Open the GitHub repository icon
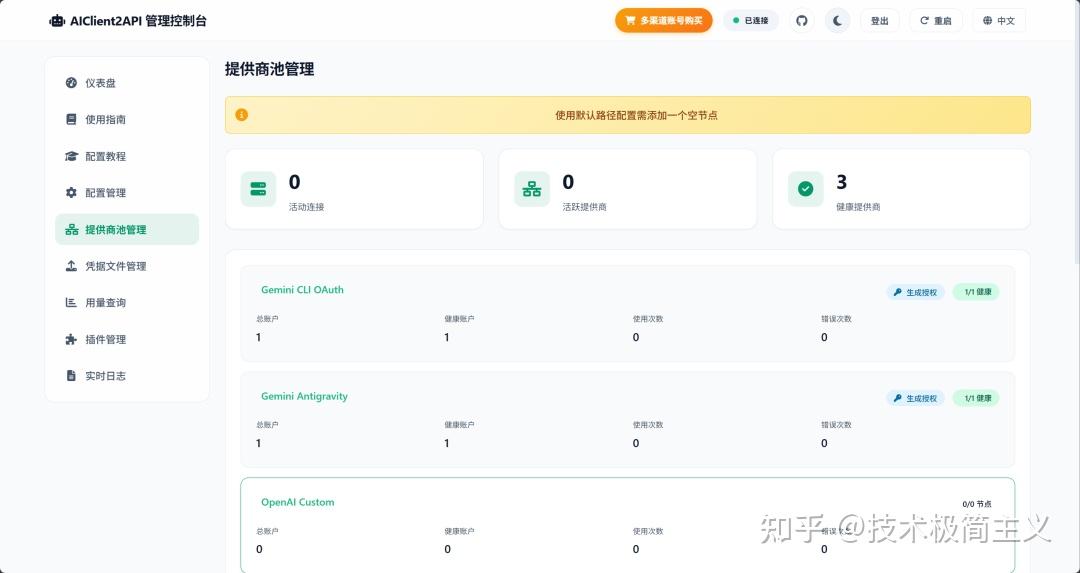 pos(801,20)
